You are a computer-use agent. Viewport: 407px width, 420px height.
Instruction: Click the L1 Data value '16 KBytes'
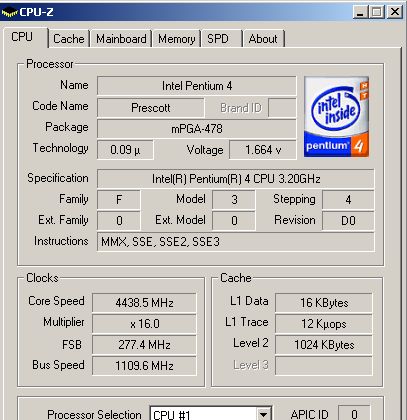[x=324, y=303]
